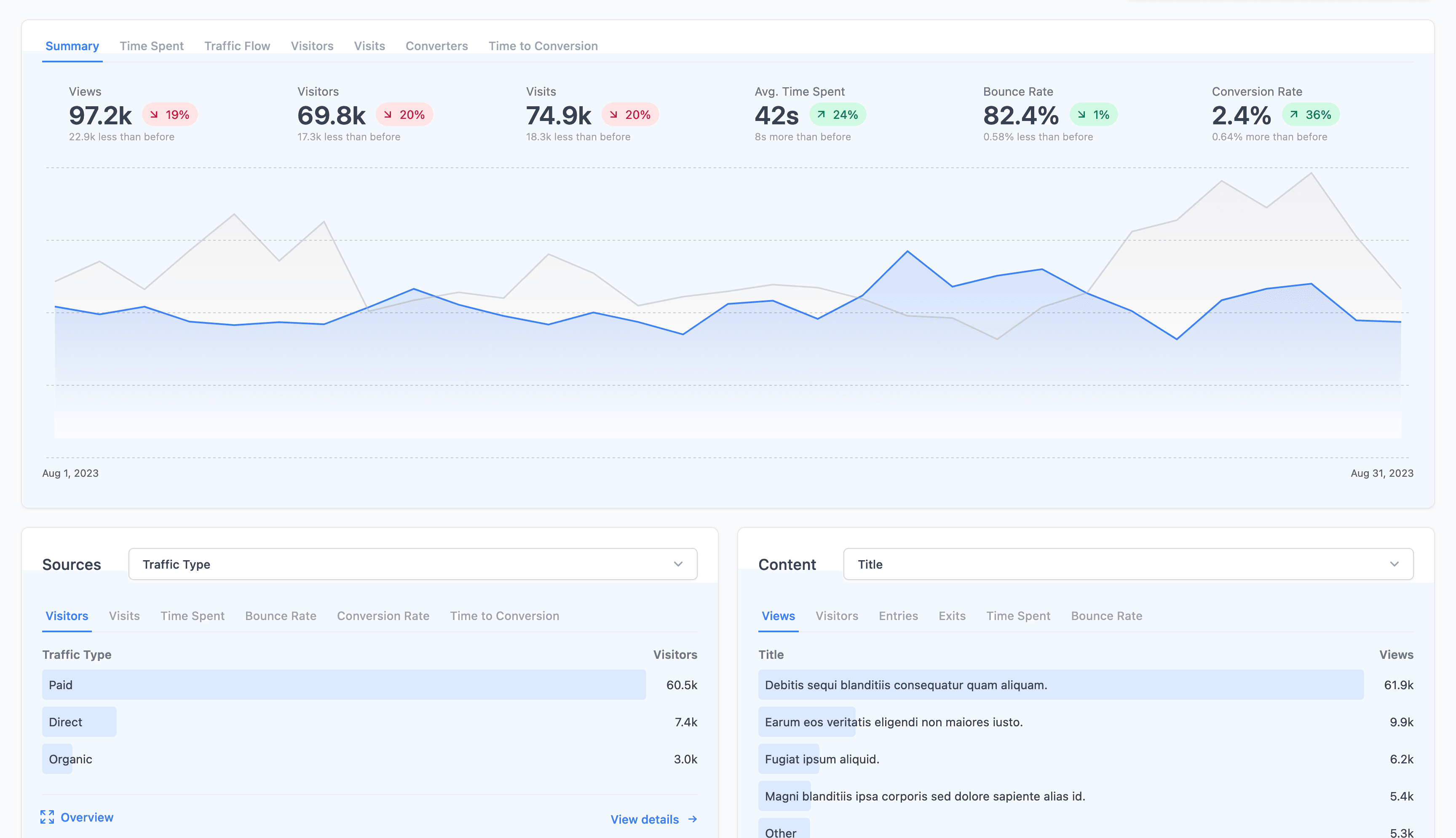Select the Converters tab

pos(436,46)
